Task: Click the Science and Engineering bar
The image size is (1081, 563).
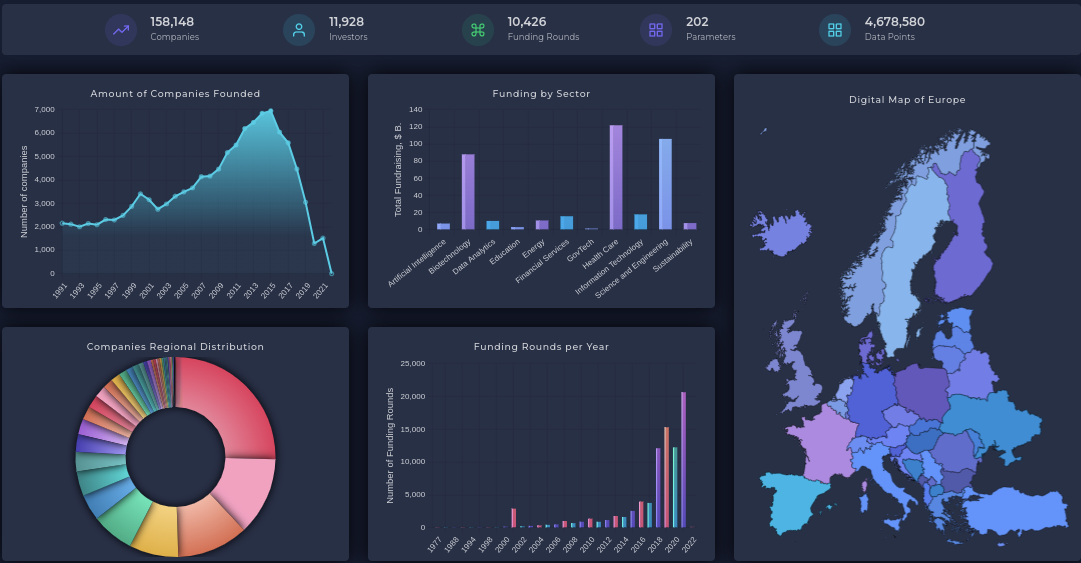Action: click(x=665, y=184)
